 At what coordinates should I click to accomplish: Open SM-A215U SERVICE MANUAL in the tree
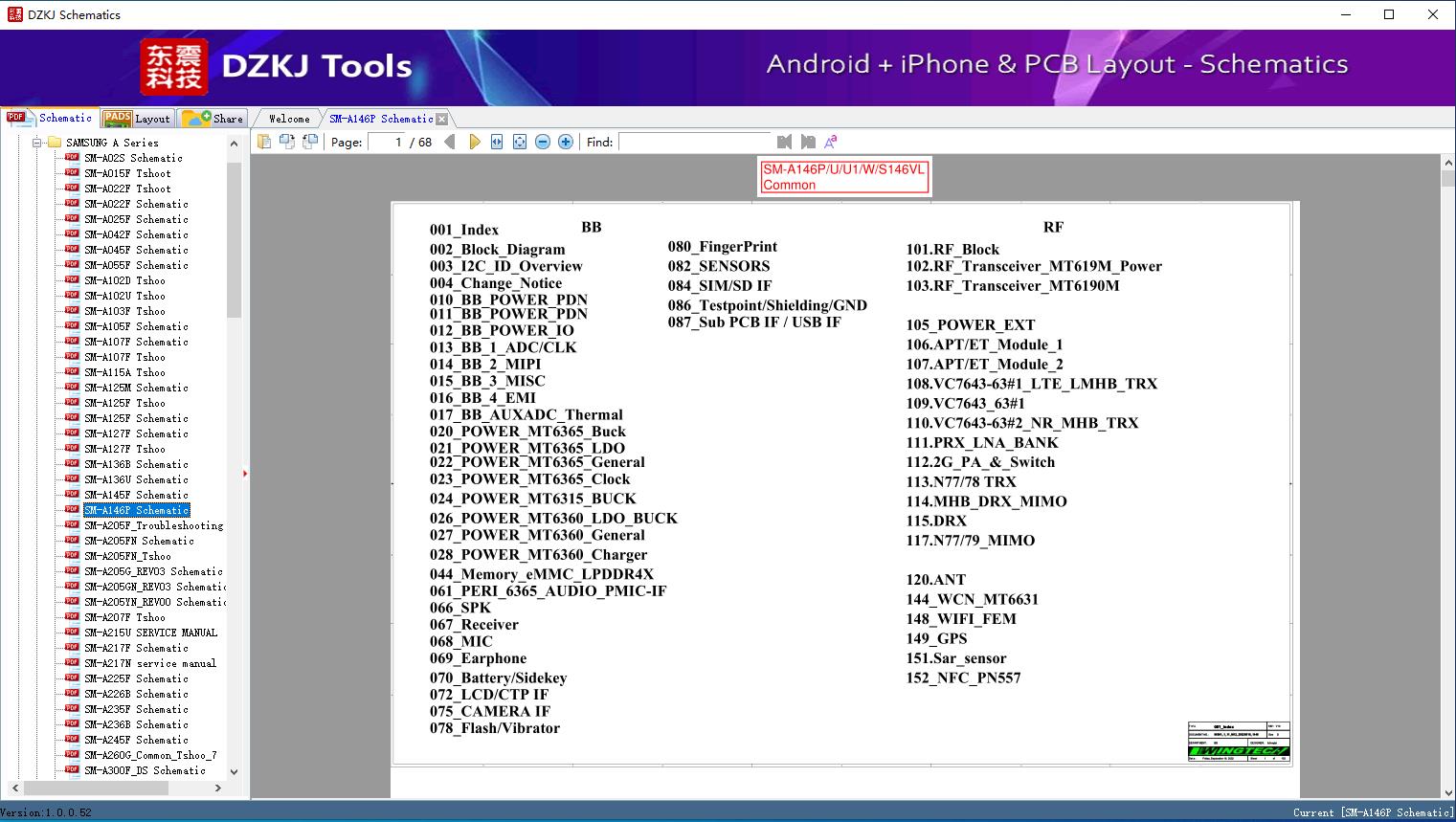pos(150,633)
